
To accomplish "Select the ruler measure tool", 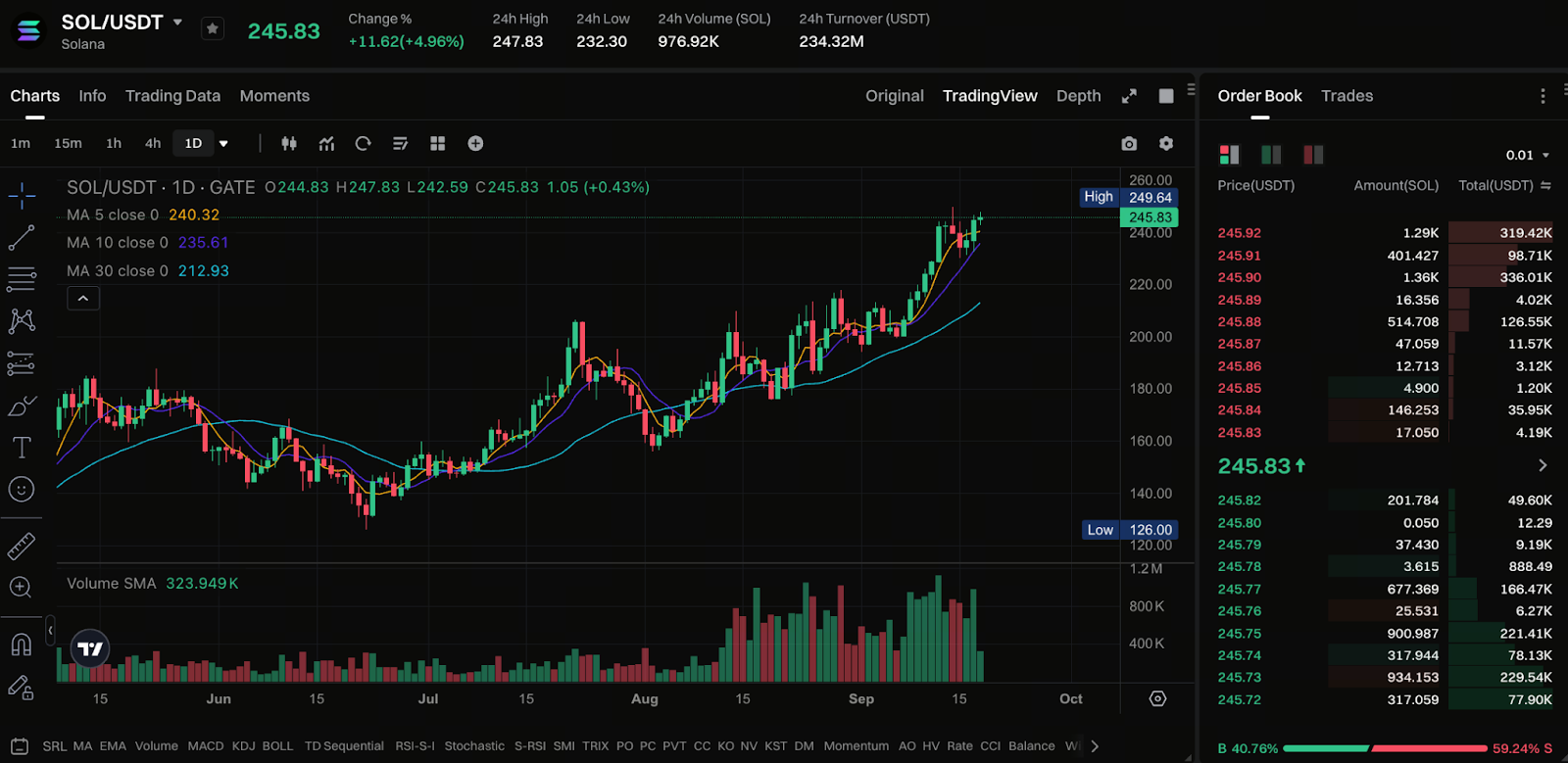I will [22, 546].
